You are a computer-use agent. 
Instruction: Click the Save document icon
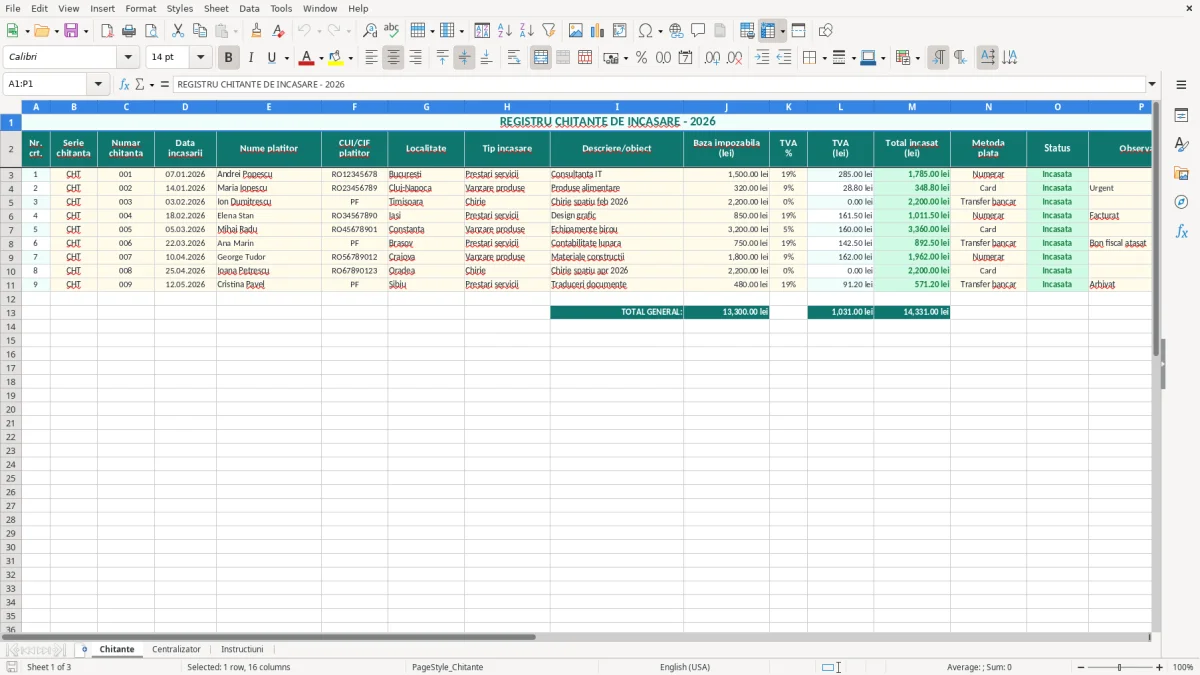[71, 31]
